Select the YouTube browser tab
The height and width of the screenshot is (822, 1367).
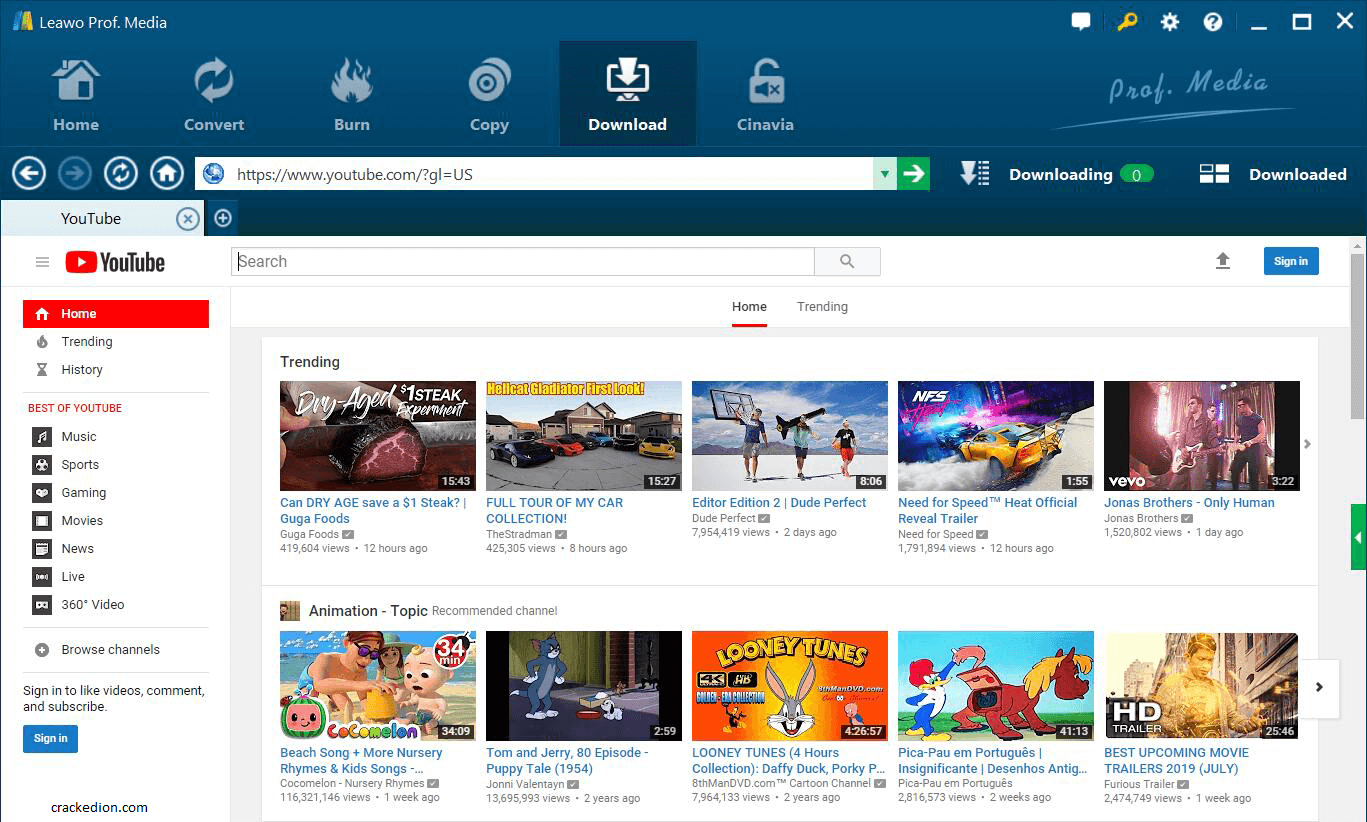pos(102,218)
